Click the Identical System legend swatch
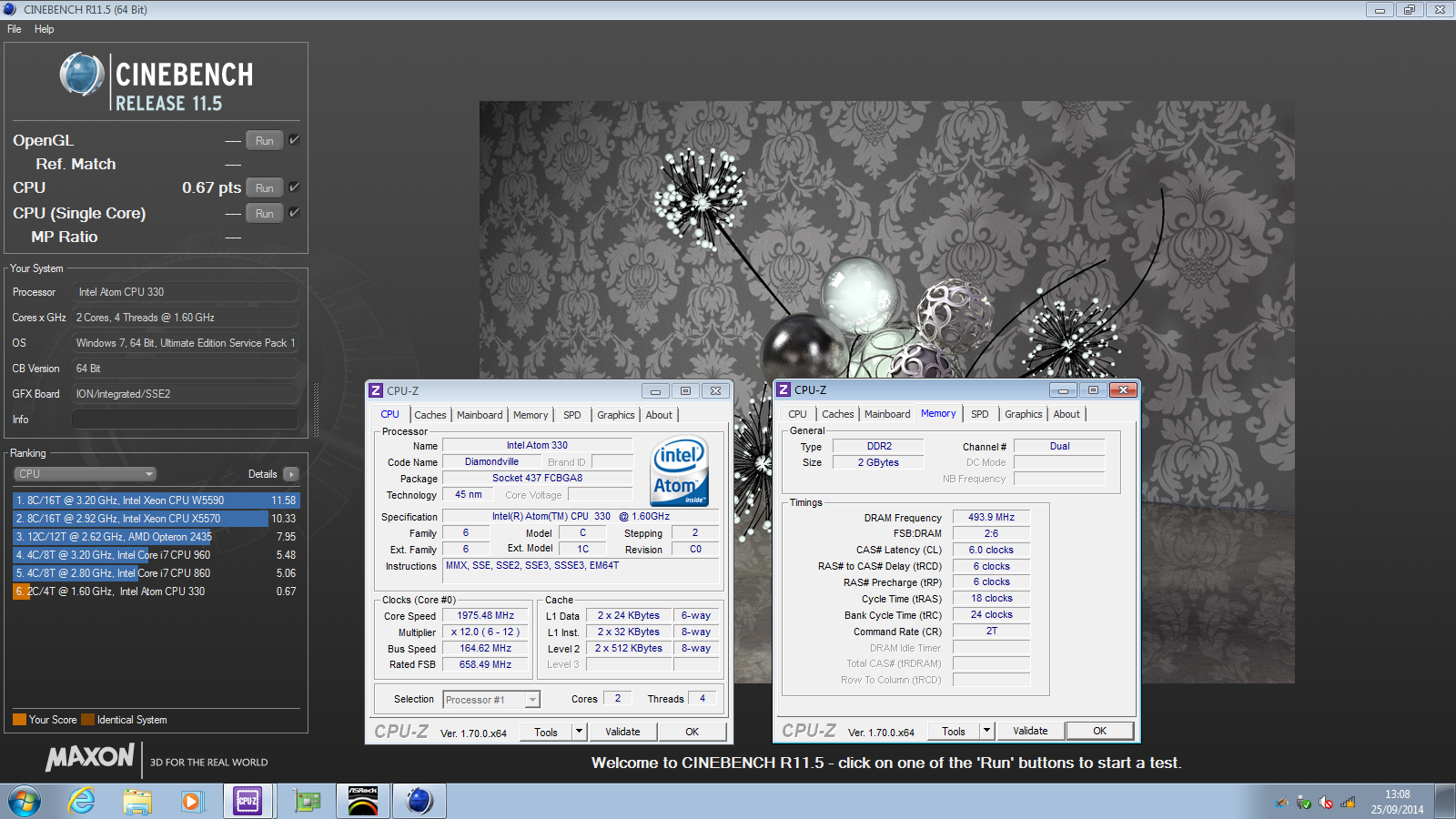The image size is (1456, 819). [88, 720]
